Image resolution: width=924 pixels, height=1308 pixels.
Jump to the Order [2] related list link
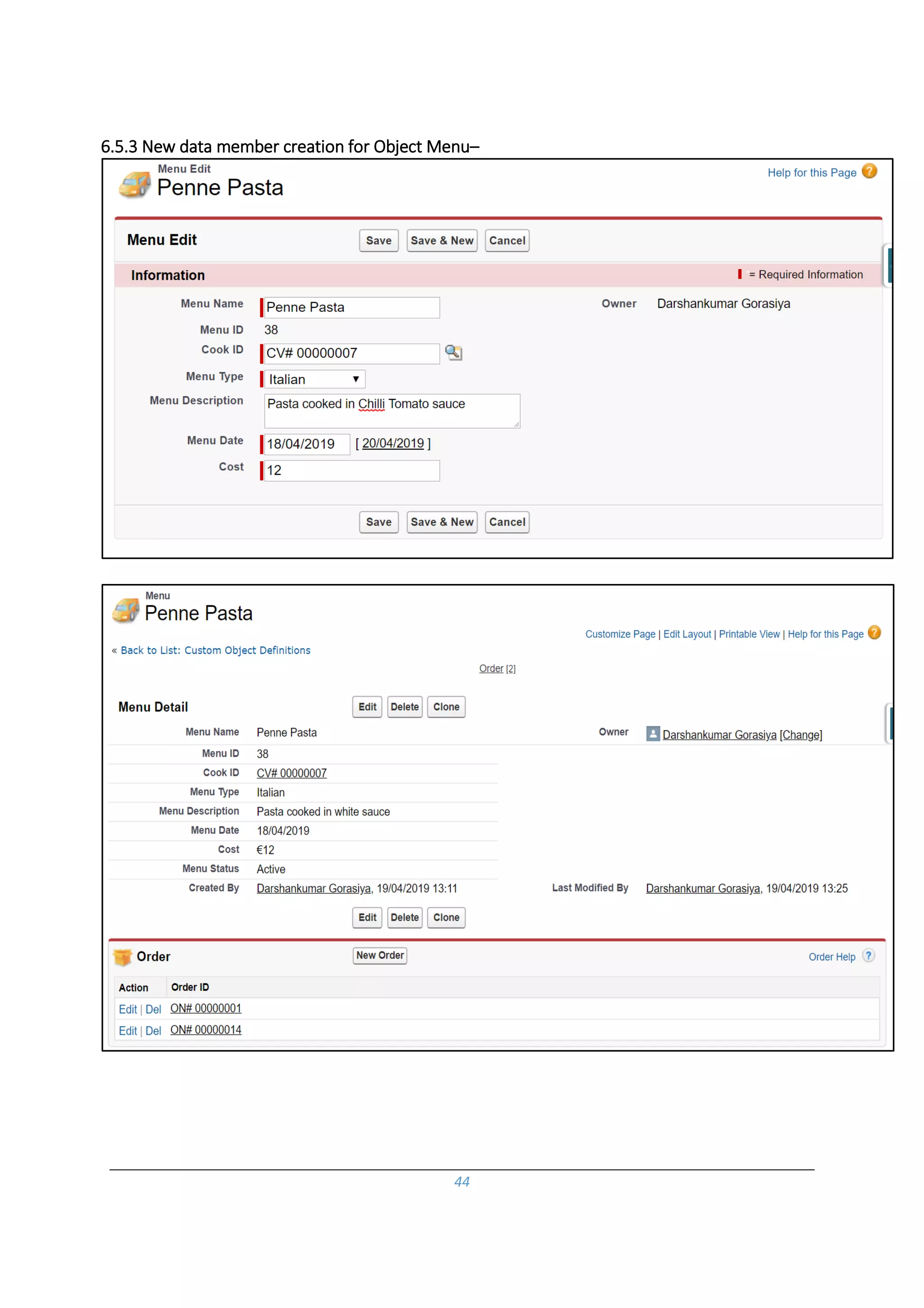pyautogui.click(x=497, y=668)
